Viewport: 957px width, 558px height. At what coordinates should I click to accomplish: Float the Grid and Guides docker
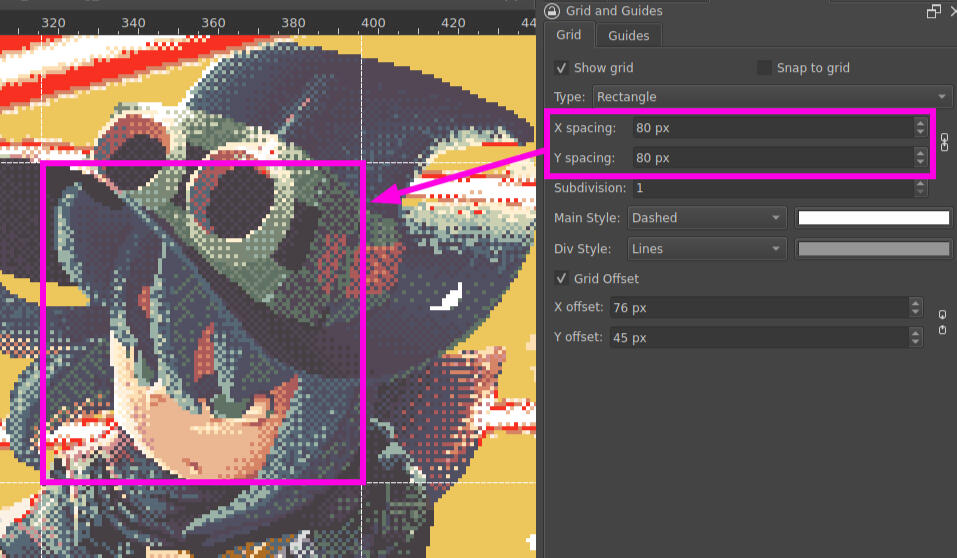pos(933,11)
